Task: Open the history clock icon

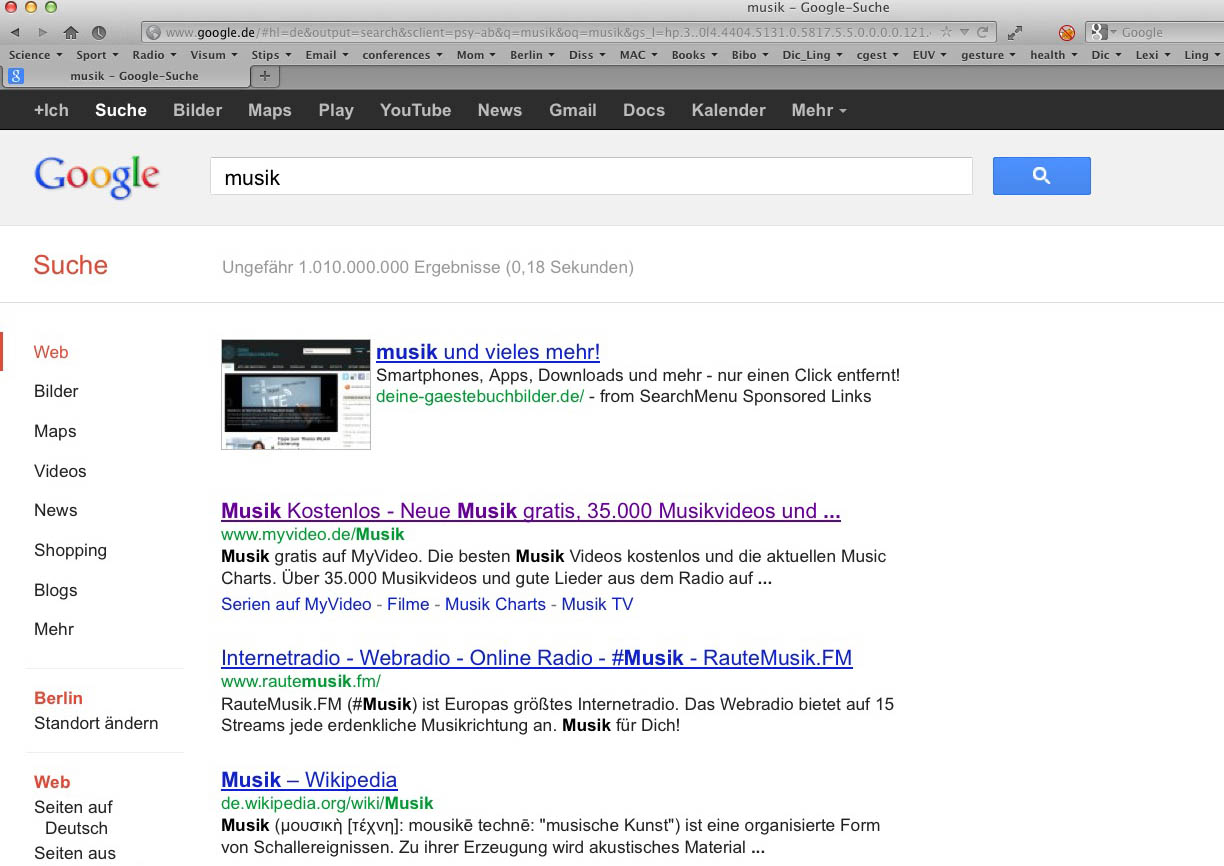Action: [99, 32]
